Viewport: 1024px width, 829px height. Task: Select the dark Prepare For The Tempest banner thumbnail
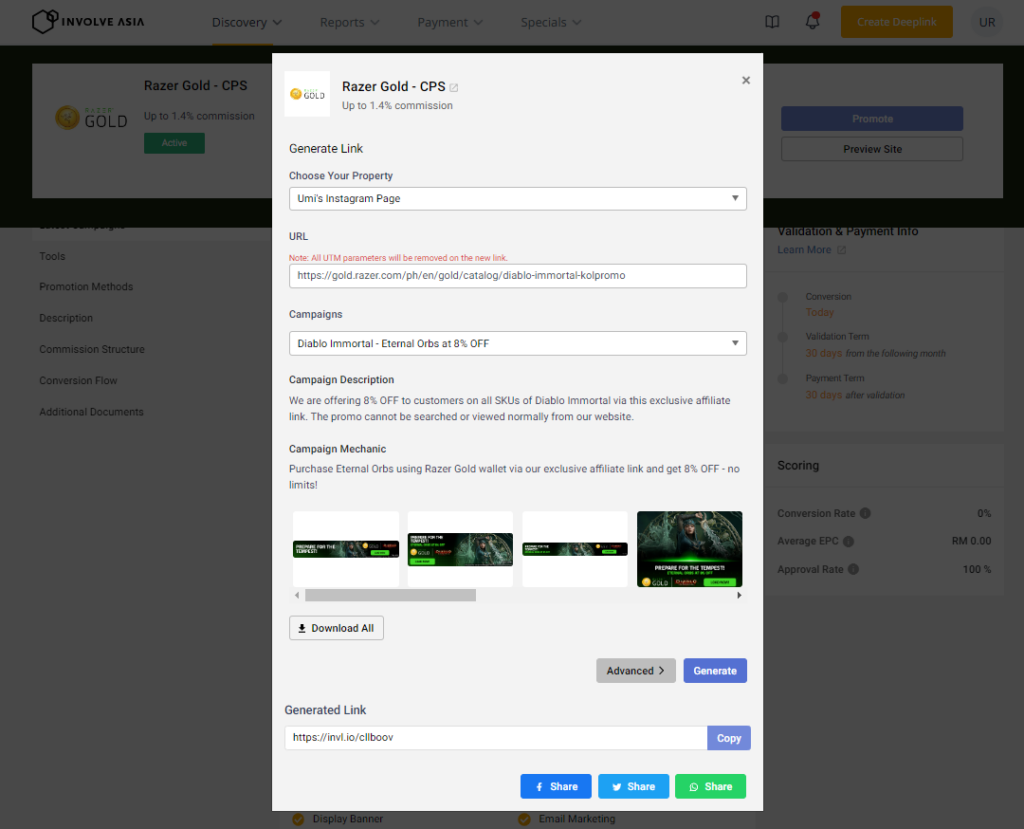point(689,548)
